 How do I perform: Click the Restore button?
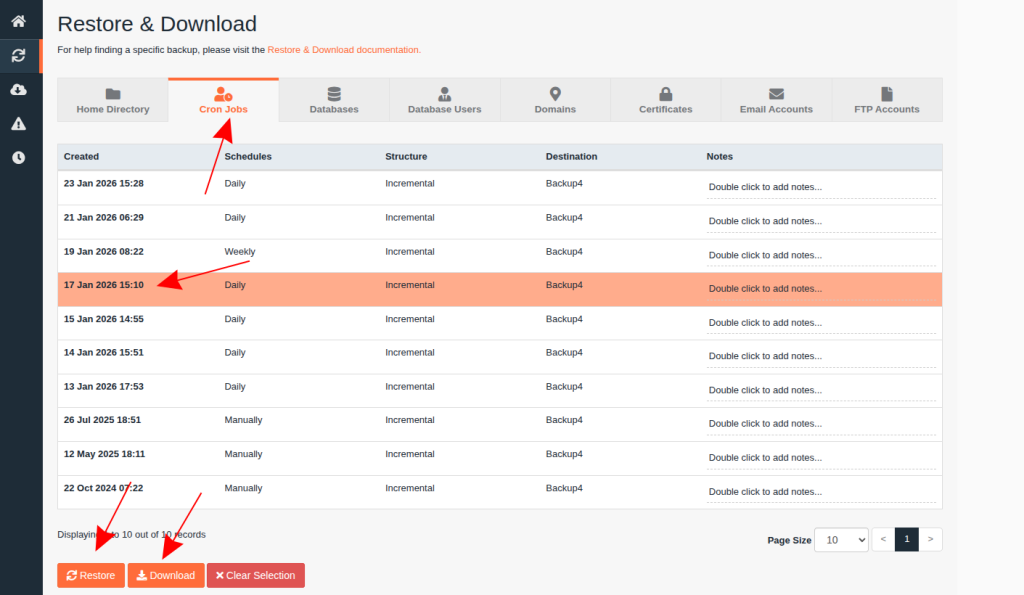(91, 576)
